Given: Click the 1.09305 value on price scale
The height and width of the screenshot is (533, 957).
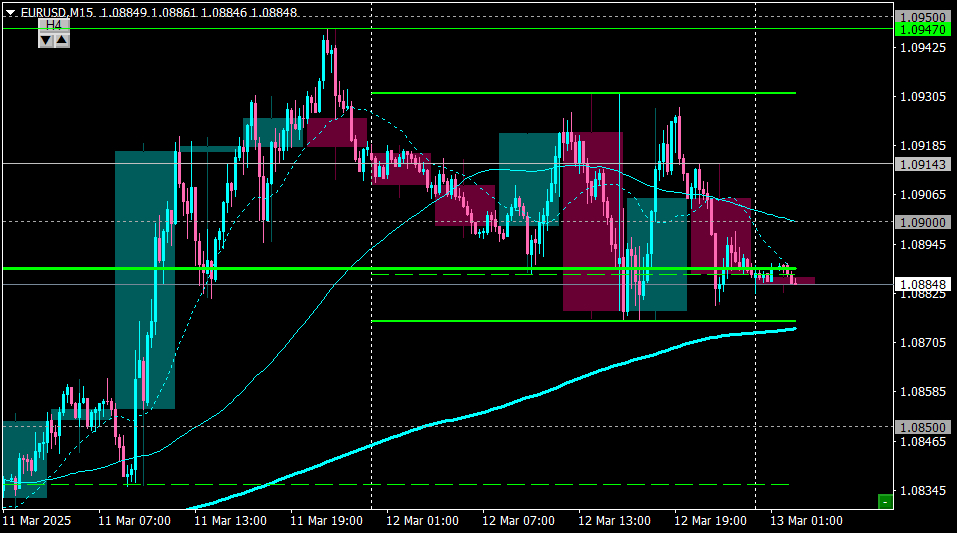Looking at the screenshot, I should tap(923, 96).
